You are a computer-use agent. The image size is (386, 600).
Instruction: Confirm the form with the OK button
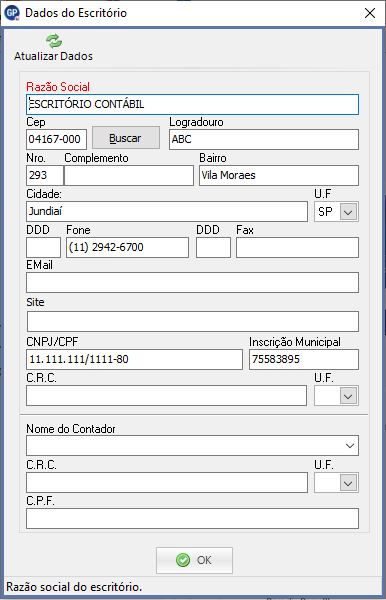[194, 560]
